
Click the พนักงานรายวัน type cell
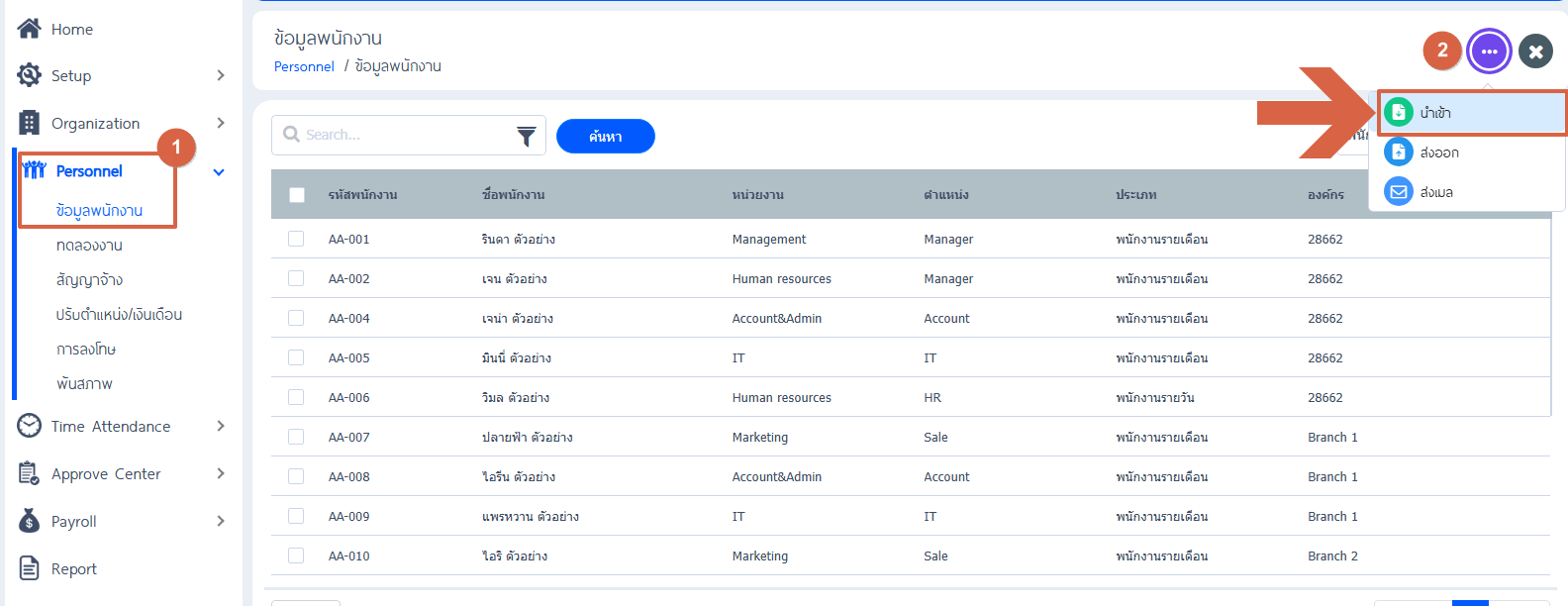1155,397
